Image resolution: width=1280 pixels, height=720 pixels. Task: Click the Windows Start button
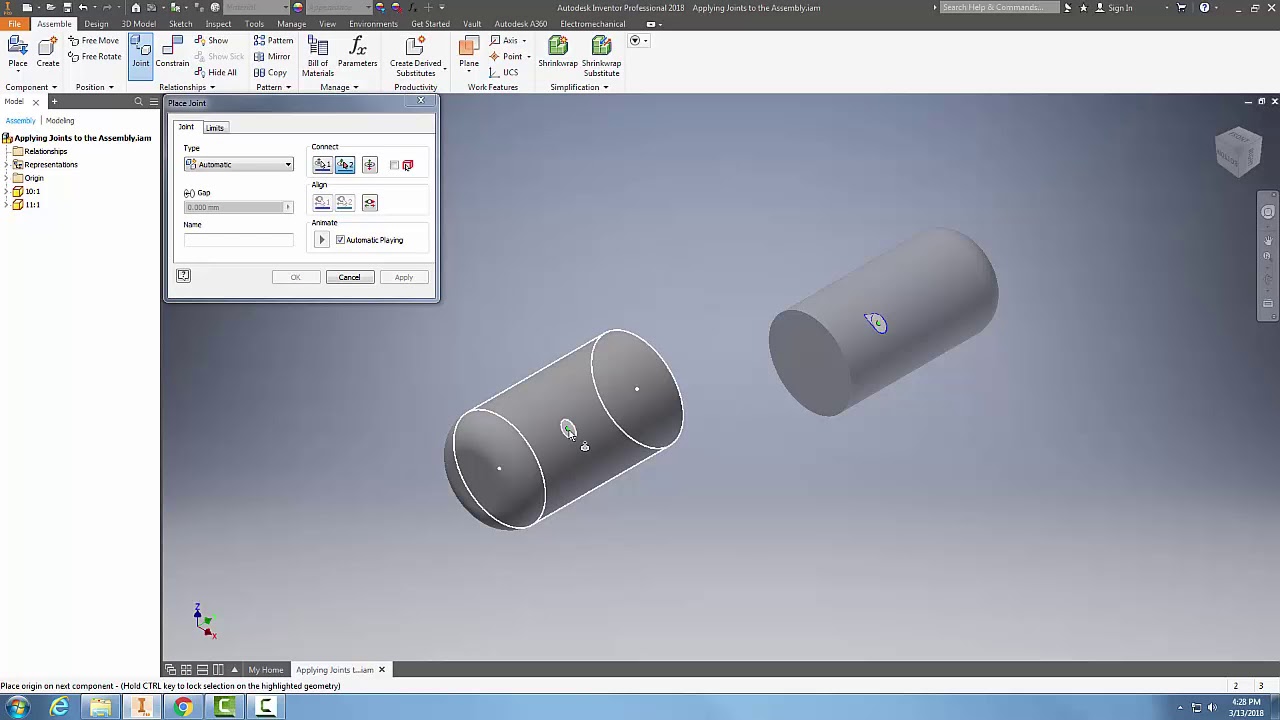[18, 708]
